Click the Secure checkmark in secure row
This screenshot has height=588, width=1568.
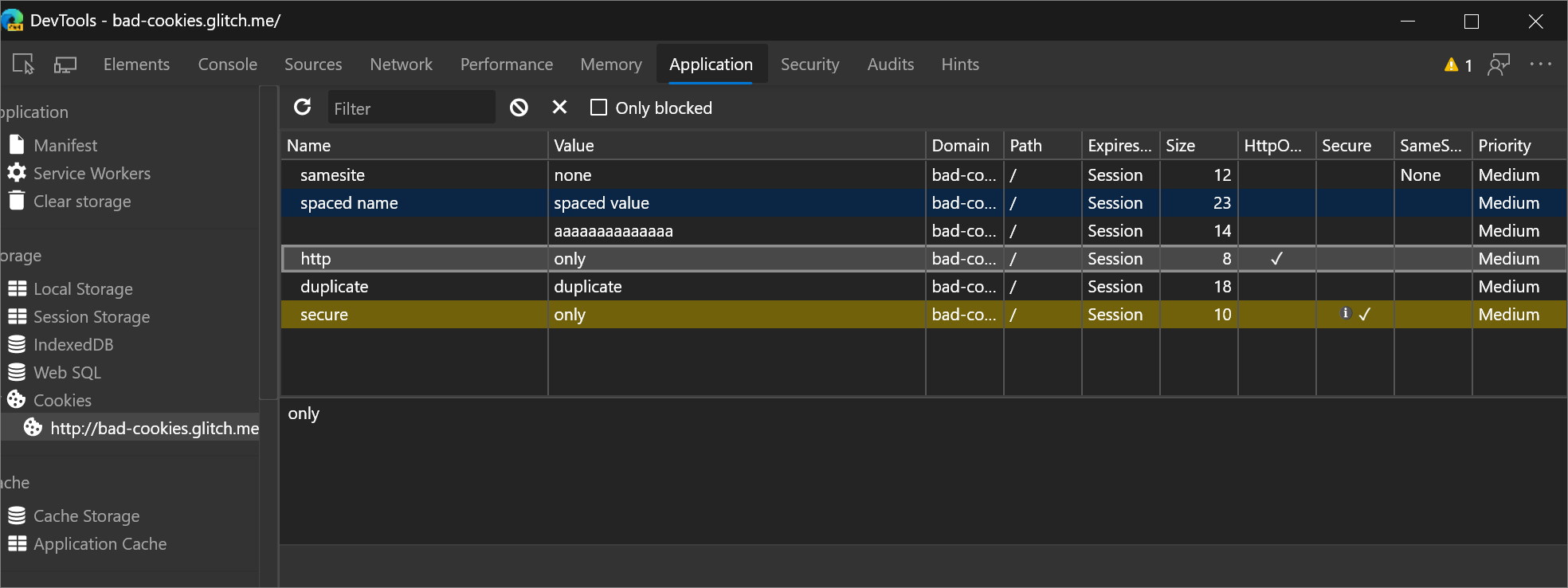click(1365, 314)
